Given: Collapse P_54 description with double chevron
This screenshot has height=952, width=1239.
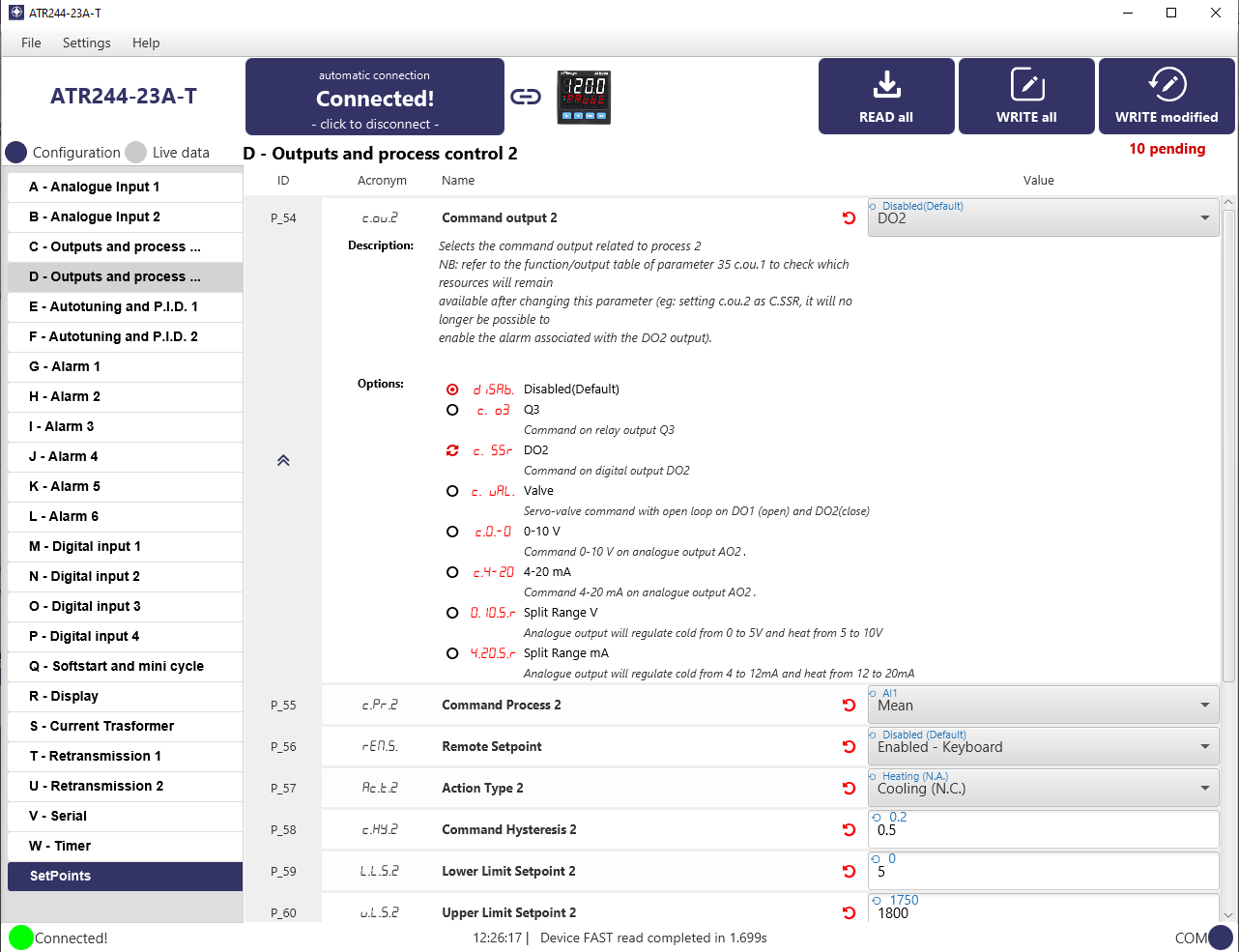Looking at the screenshot, I should (283, 461).
